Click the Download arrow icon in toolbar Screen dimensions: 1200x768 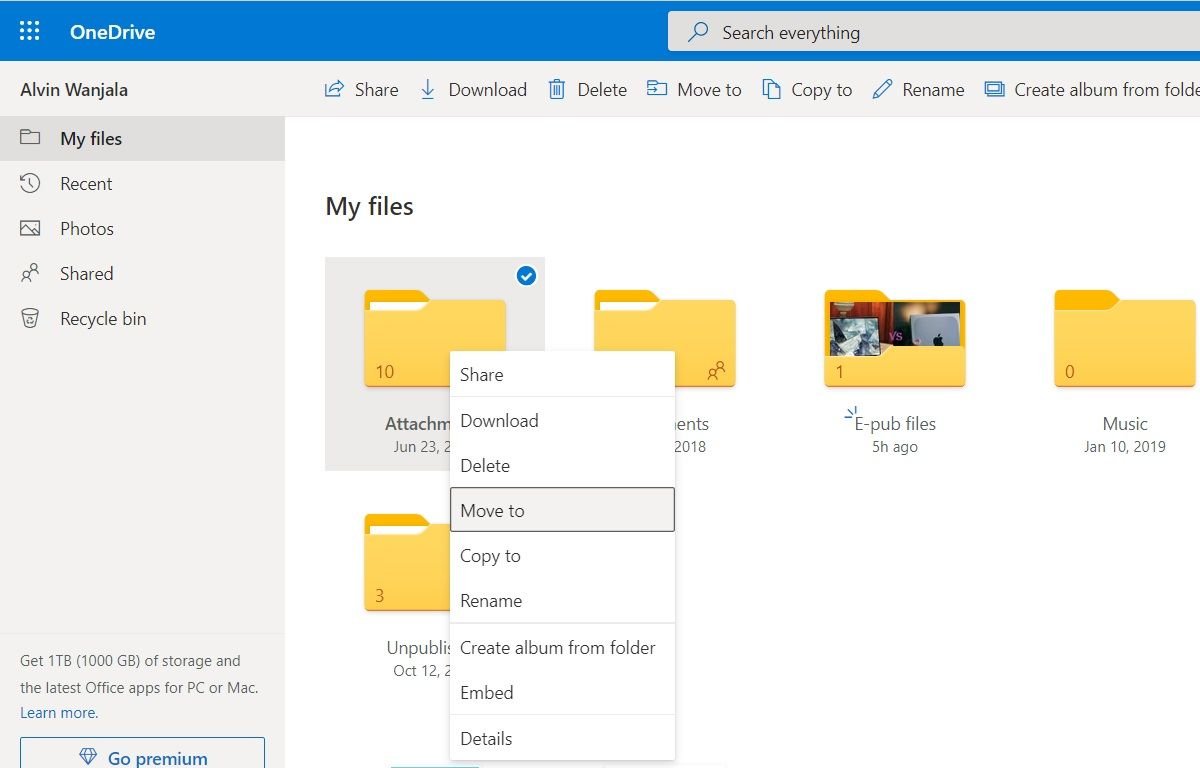pos(428,89)
